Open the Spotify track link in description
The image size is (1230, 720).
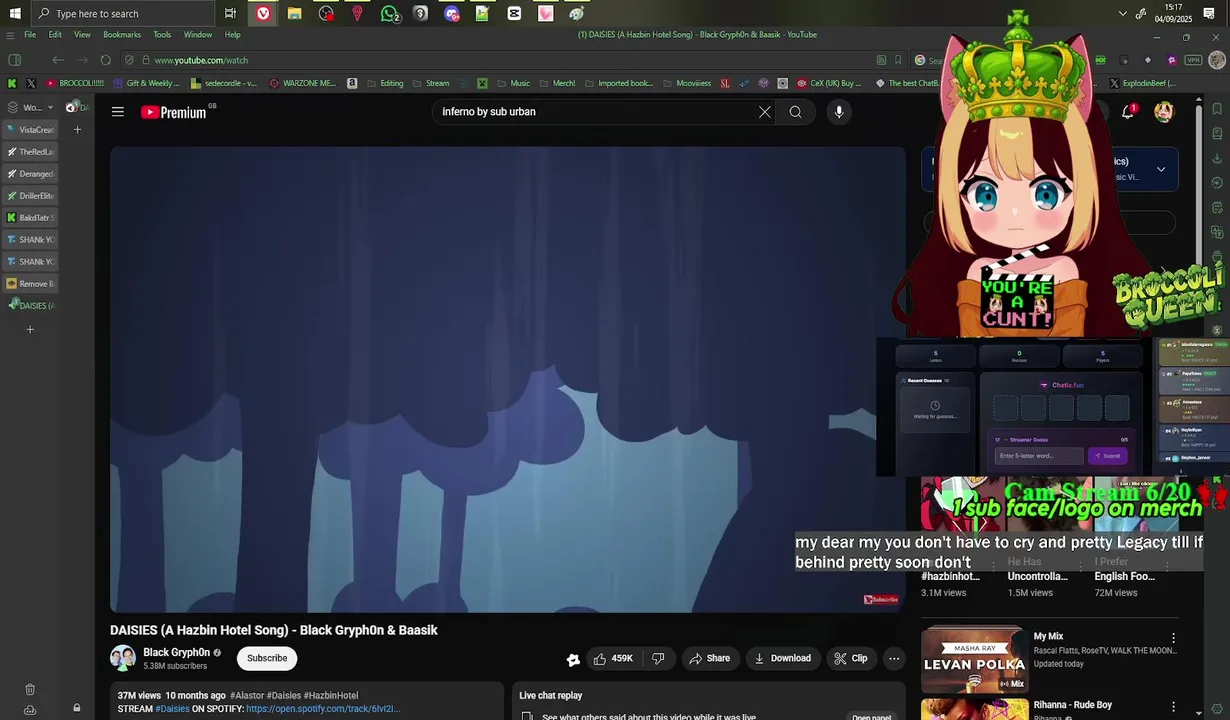pyautogui.click(x=323, y=709)
